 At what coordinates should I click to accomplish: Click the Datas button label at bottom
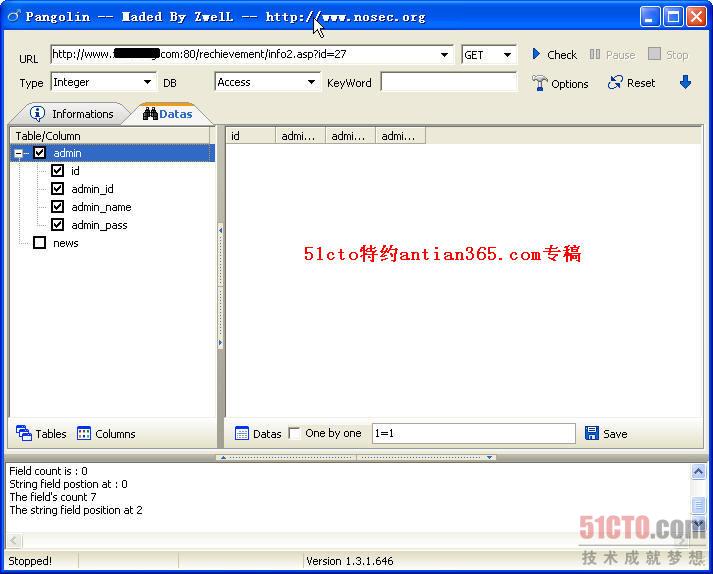267,434
